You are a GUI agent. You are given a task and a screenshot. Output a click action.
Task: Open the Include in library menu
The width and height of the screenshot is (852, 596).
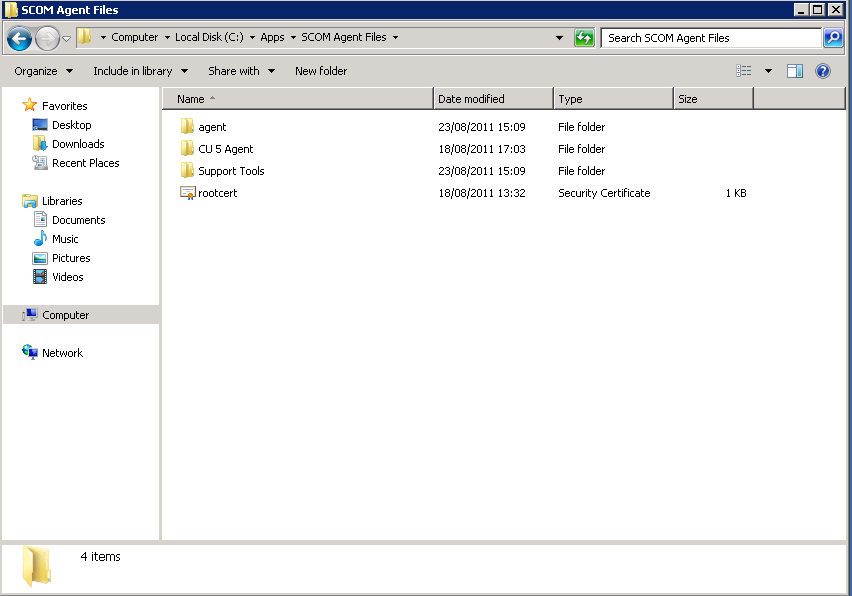tap(140, 71)
